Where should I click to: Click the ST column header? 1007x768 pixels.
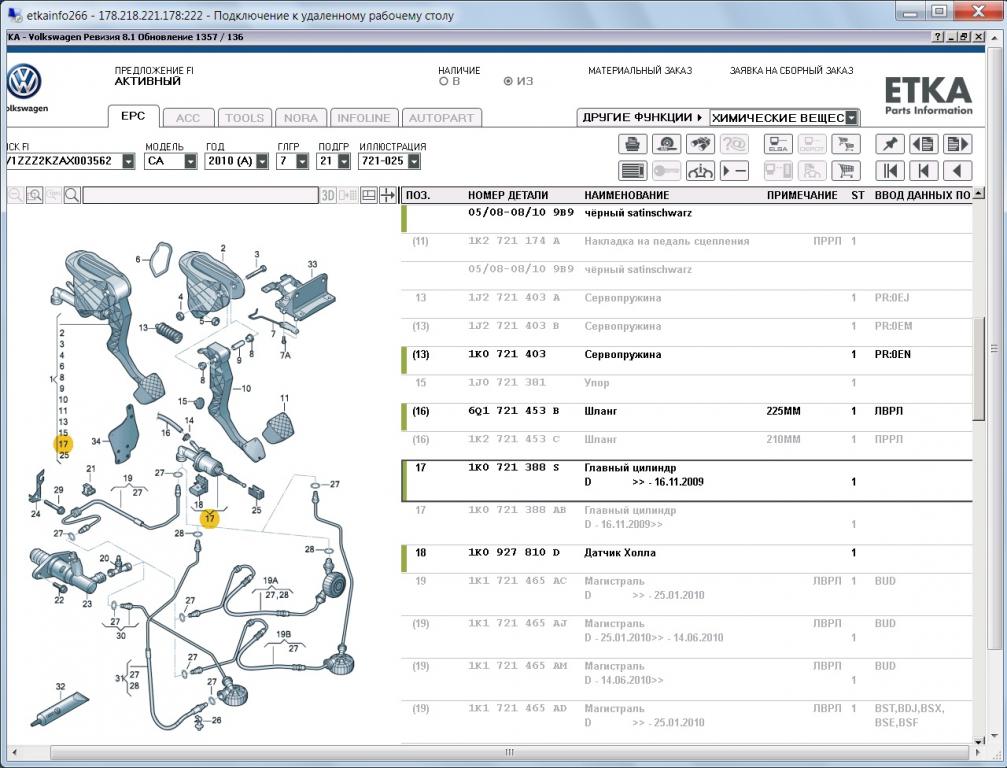pyautogui.click(x=858, y=195)
